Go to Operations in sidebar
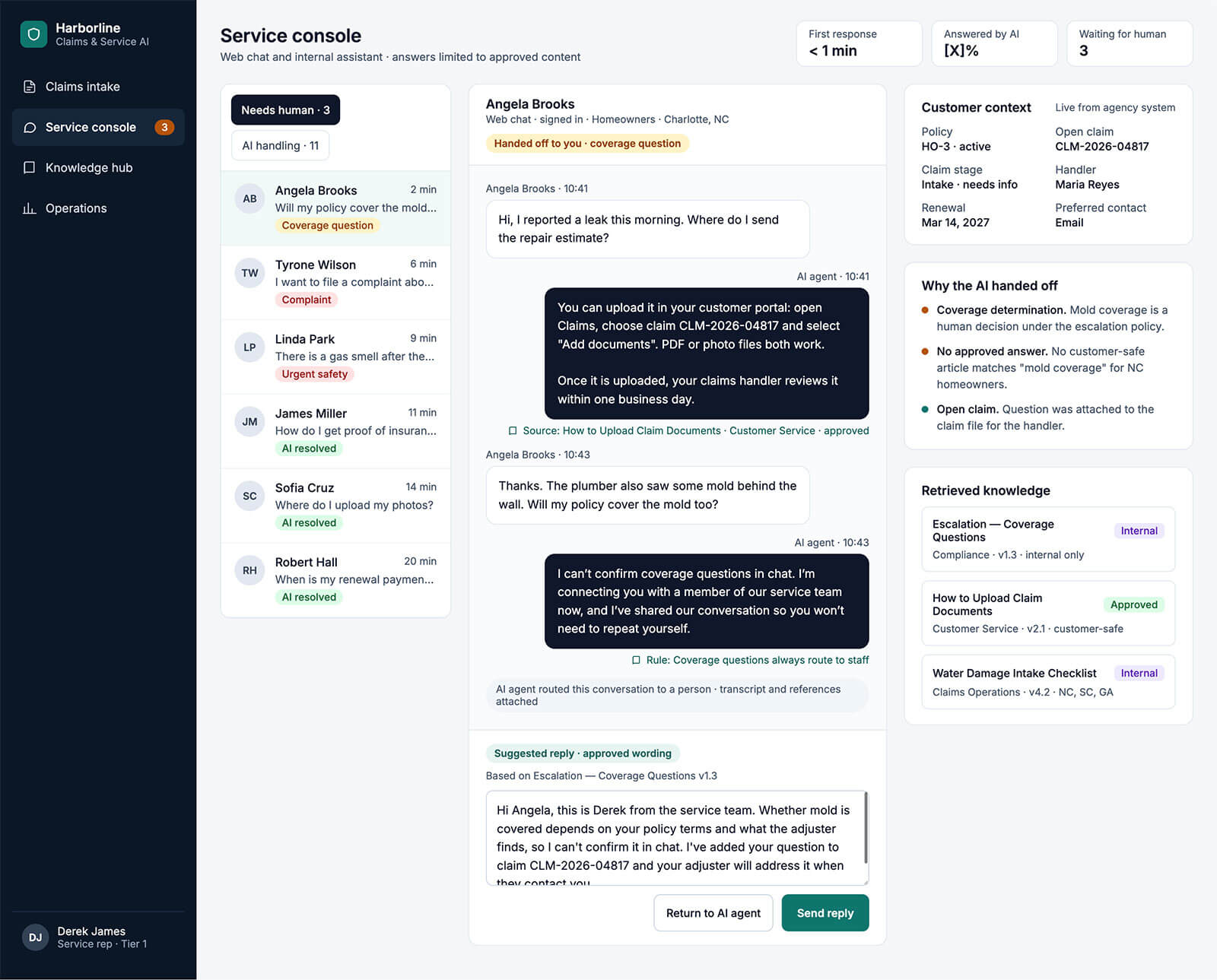The width and height of the screenshot is (1217, 980). pyautogui.click(x=98, y=208)
